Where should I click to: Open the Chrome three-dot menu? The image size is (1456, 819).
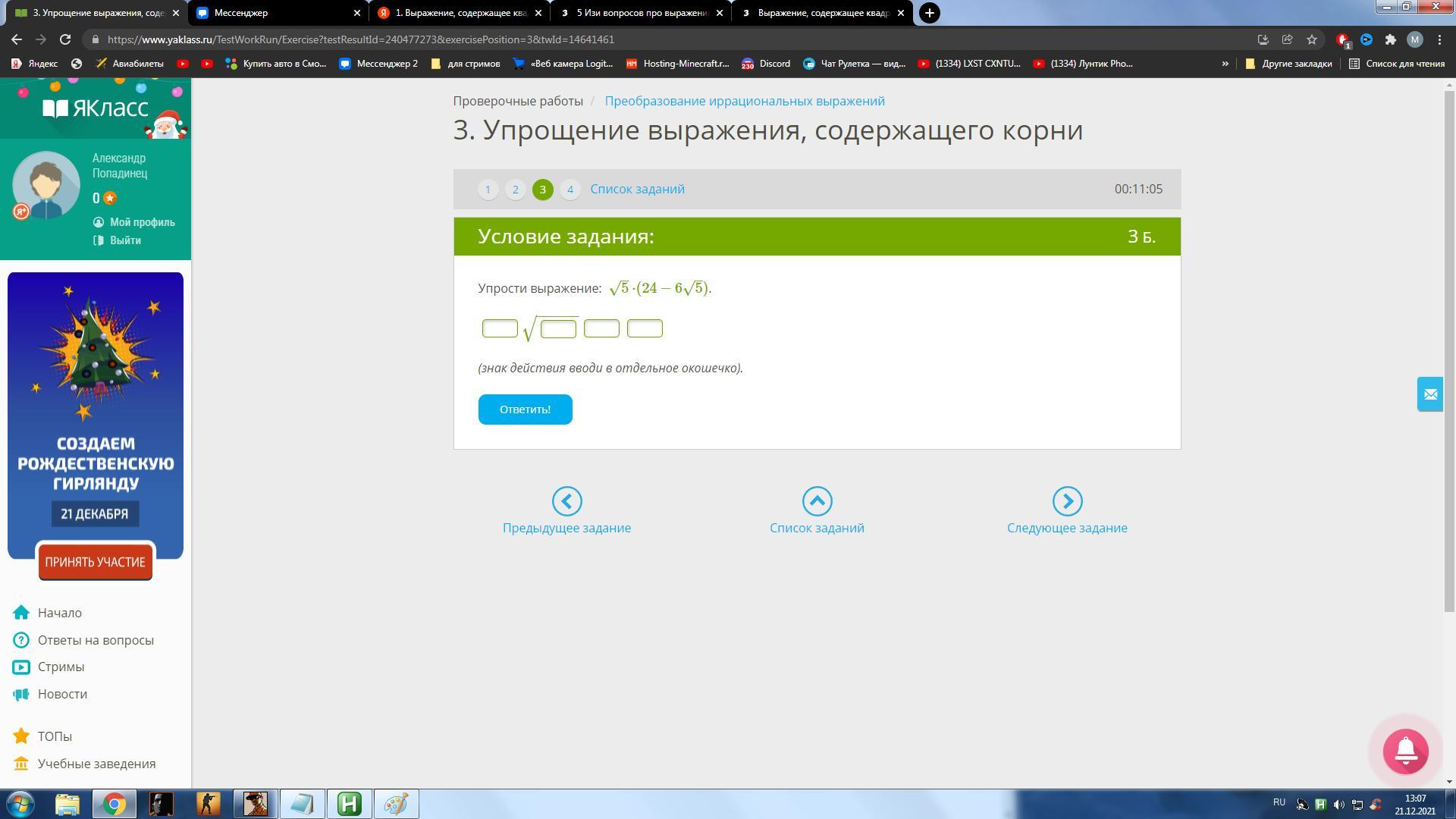1439,39
